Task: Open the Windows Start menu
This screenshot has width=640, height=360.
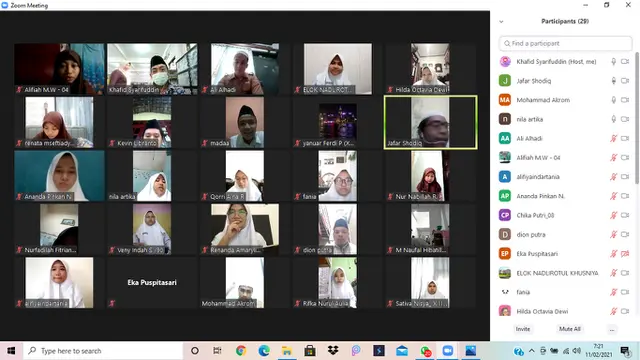Action: [11, 351]
